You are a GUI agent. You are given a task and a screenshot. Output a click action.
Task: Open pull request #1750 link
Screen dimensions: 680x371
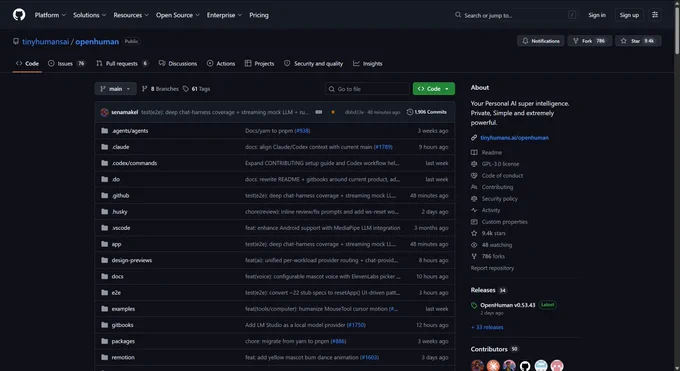pyautogui.click(x=356, y=325)
